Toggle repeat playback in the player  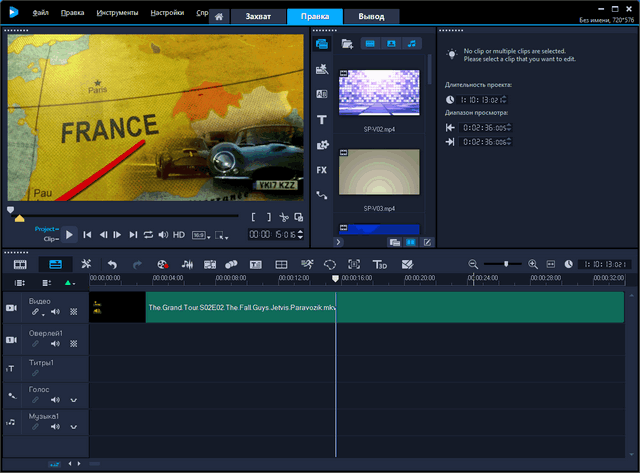click(148, 234)
